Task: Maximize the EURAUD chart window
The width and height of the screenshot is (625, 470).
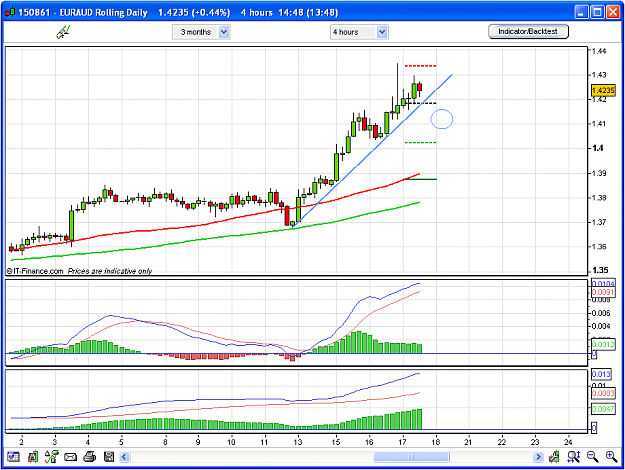Action: tap(597, 12)
